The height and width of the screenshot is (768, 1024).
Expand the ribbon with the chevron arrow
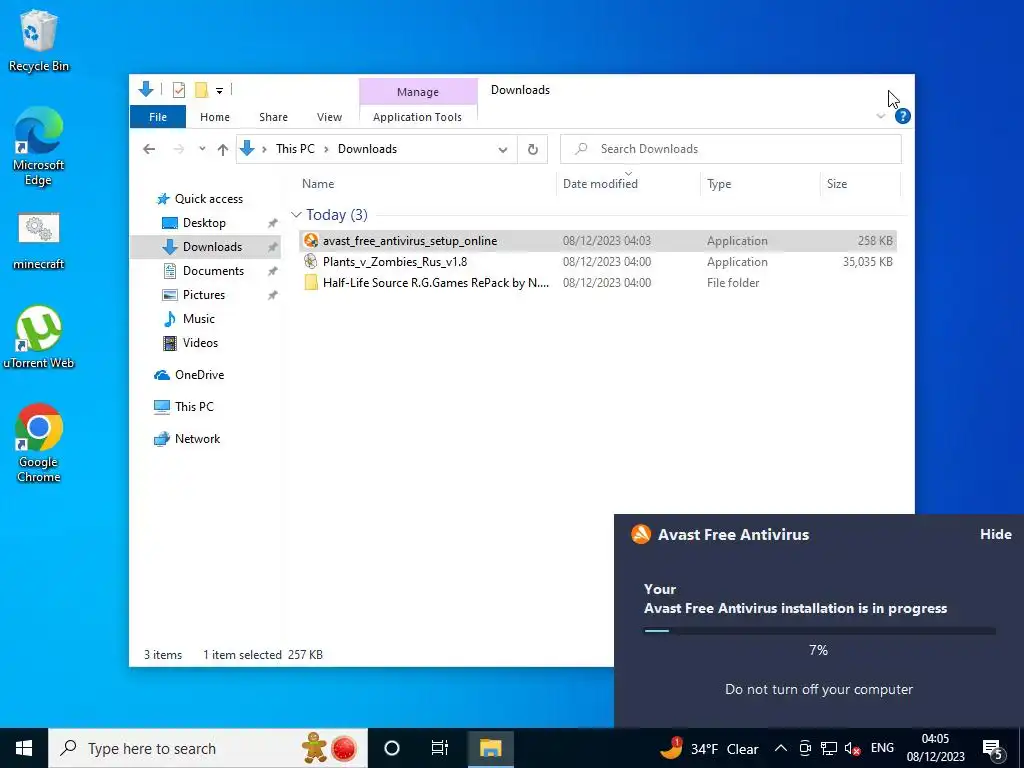point(881,116)
